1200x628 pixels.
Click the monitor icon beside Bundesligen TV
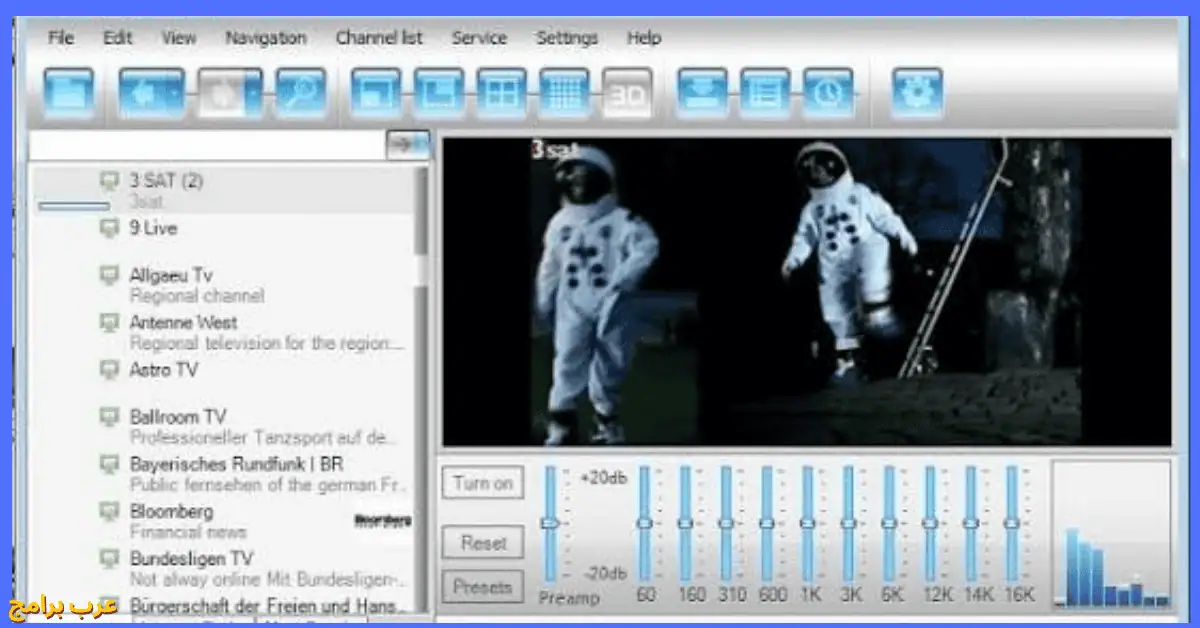(110, 558)
